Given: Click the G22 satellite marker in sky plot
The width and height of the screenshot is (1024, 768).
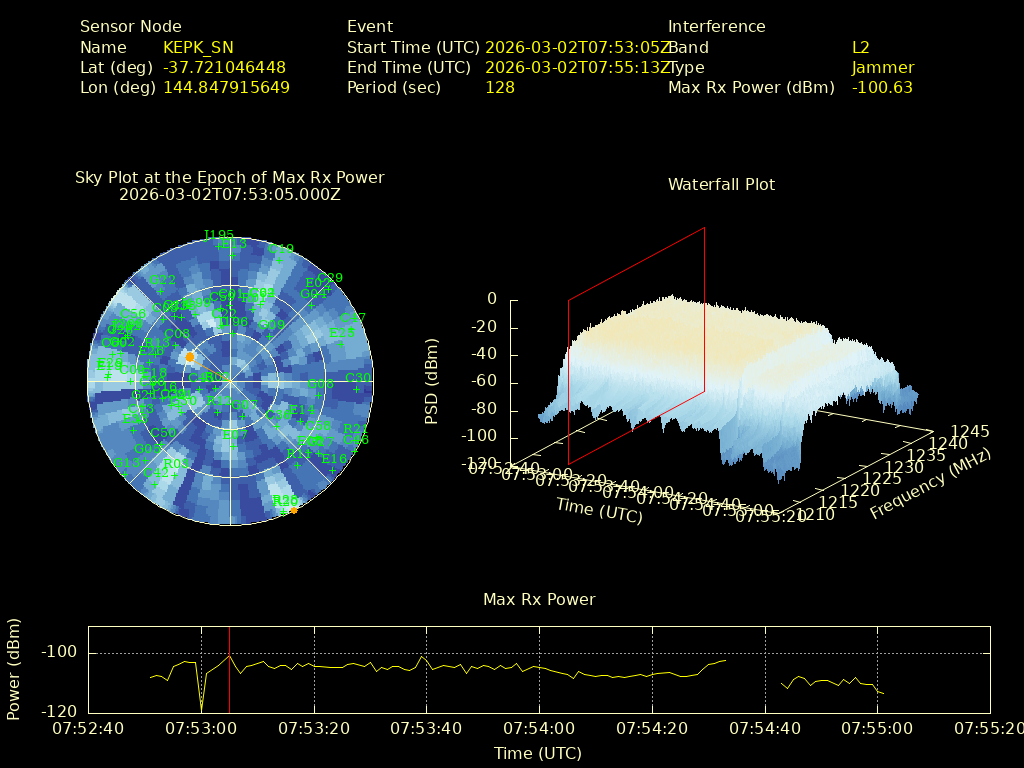Looking at the screenshot, I should tap(161, 291).
